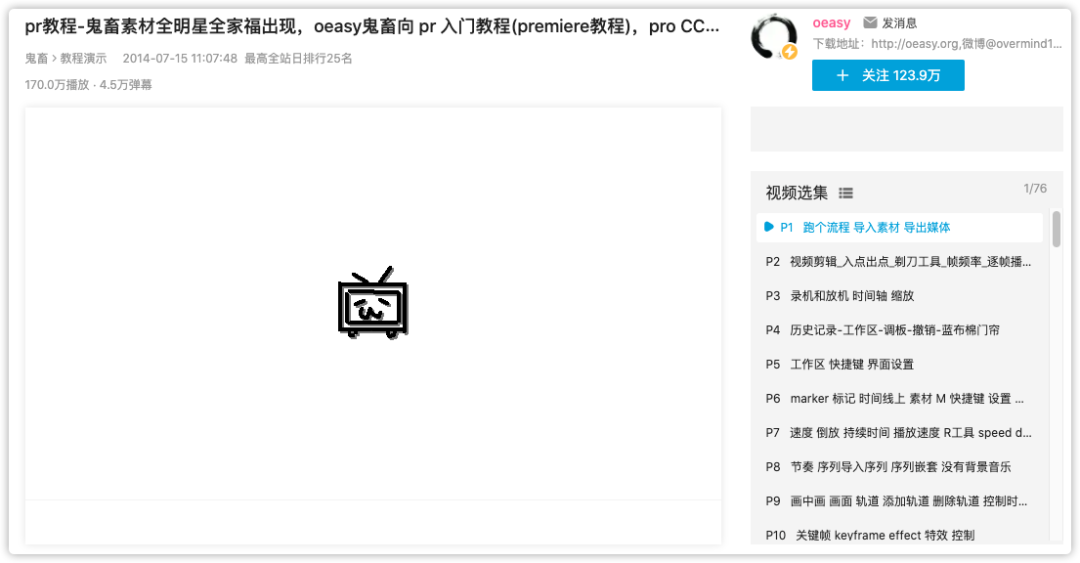Select episode P3 录机和放机 时间轴 缩放
Viewport: 1080px width, 563px height.
point(899,296)
